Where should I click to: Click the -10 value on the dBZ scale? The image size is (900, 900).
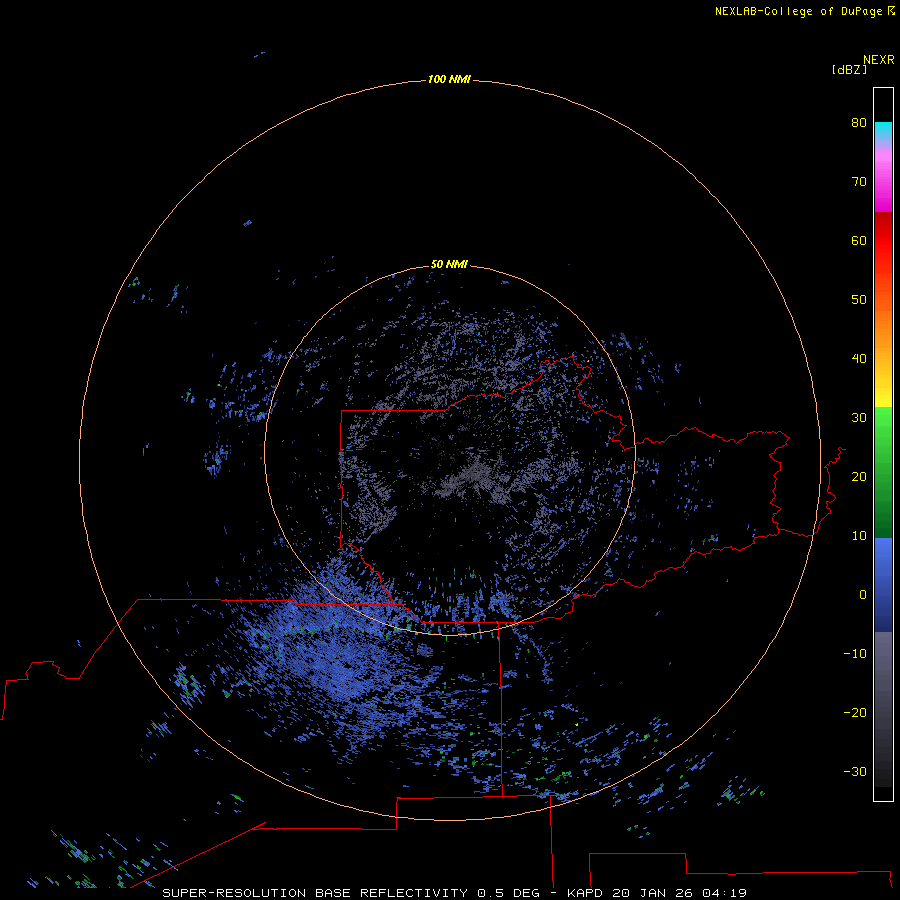click(x=855, y=654)
